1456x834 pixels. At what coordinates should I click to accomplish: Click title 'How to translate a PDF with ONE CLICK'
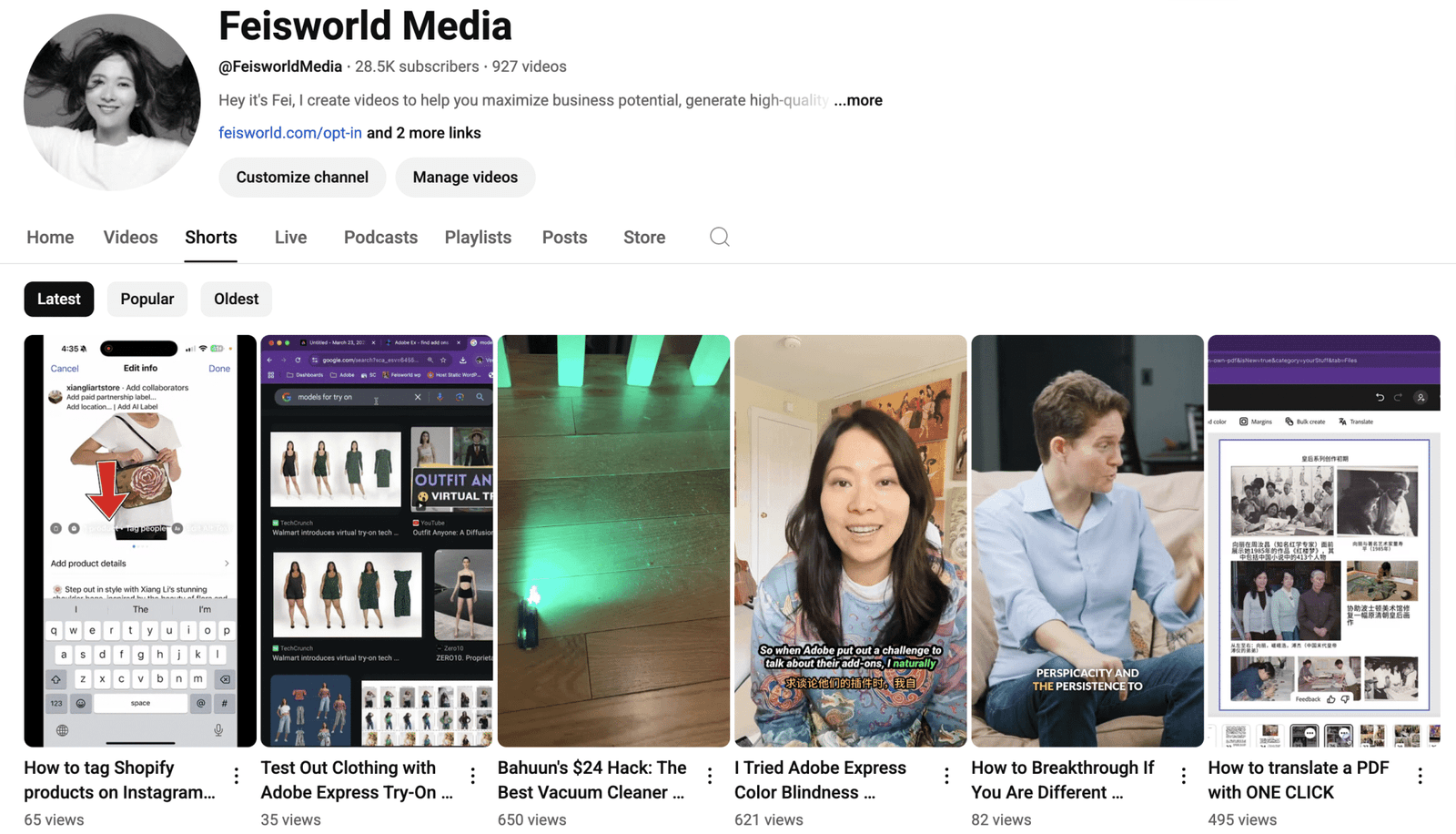coord(1299,780)
